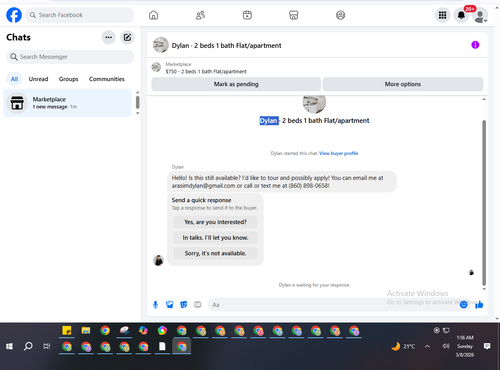This screenshot has height=370, width=500.
Task: Focus the Search Messenger field
Action: pos(70,57)
